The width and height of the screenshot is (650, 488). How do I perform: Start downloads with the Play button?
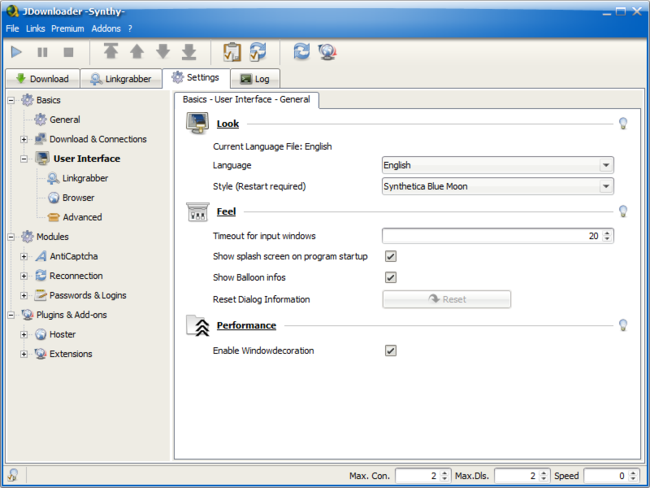pyautogui.click(x=16, y=52)
